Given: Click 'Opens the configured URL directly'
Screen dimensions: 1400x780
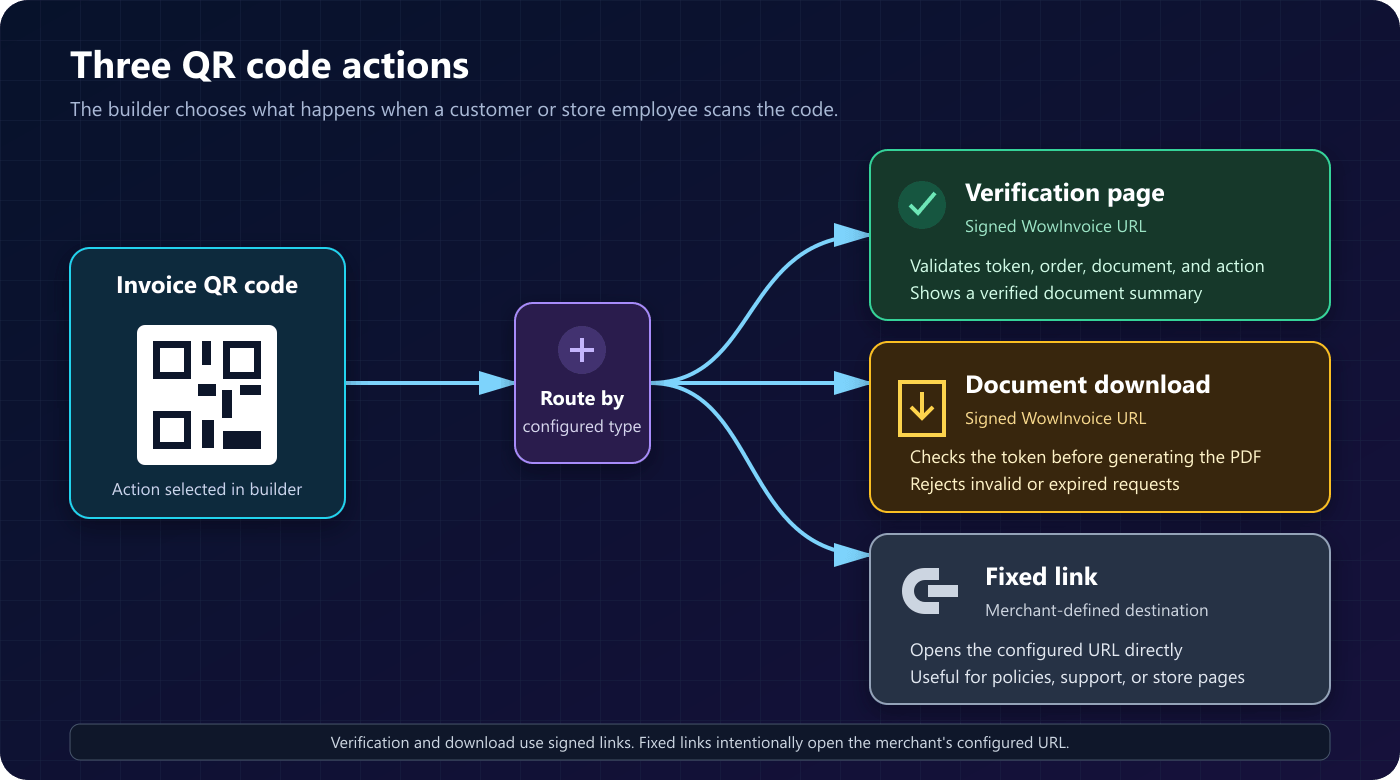Looking at the screenshot, I should (1046, 650).
